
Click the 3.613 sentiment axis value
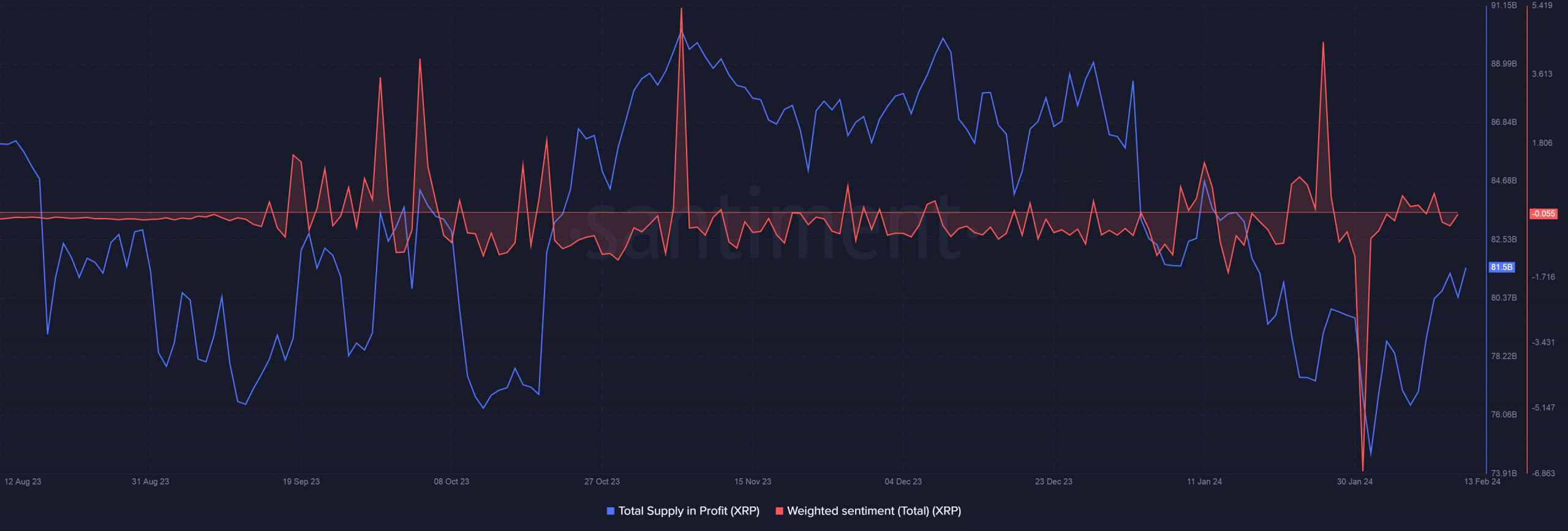1542,74
